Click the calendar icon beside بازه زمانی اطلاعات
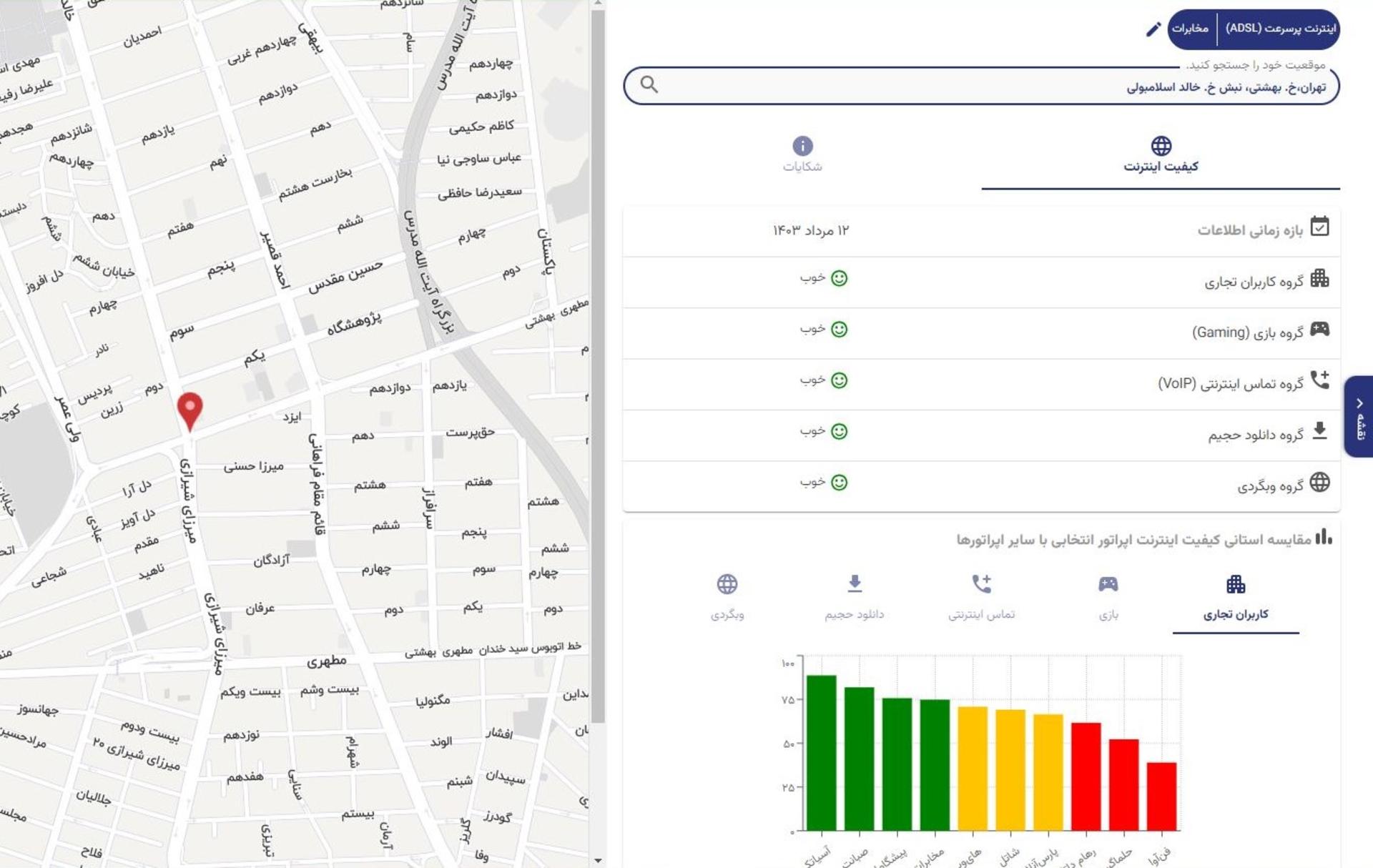 1319,227
